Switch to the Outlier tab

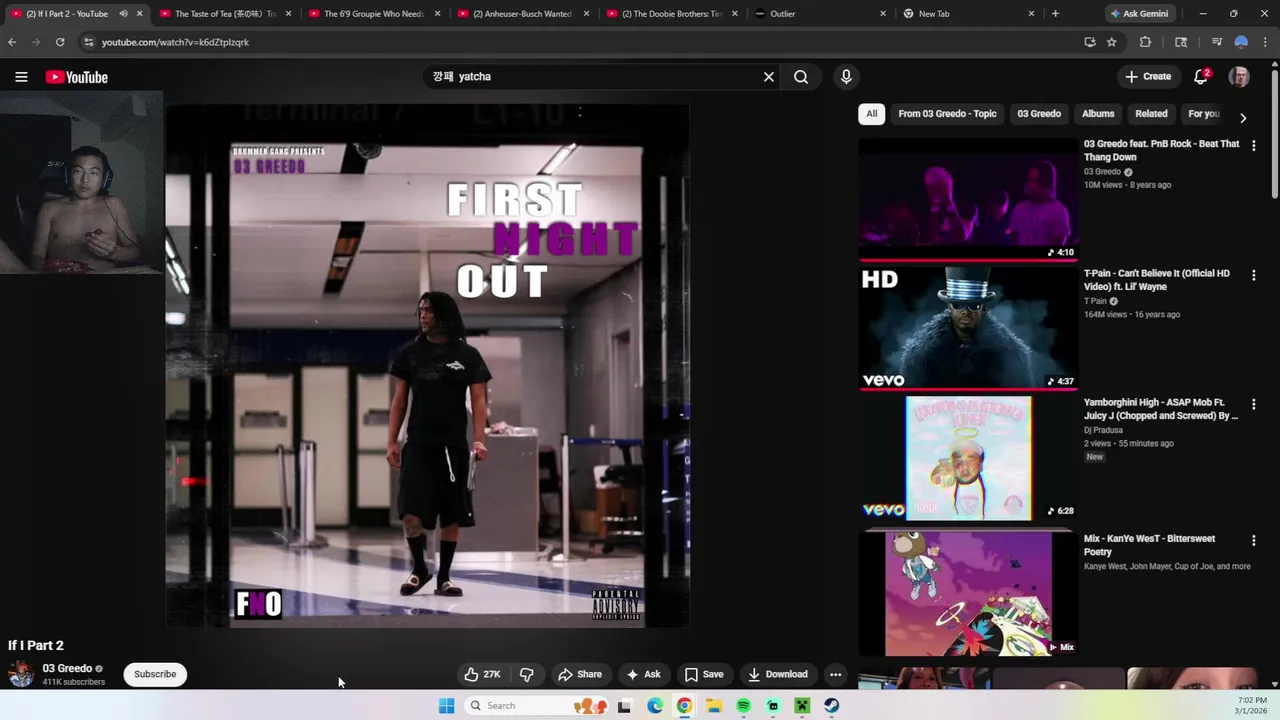tap(820, 14)
